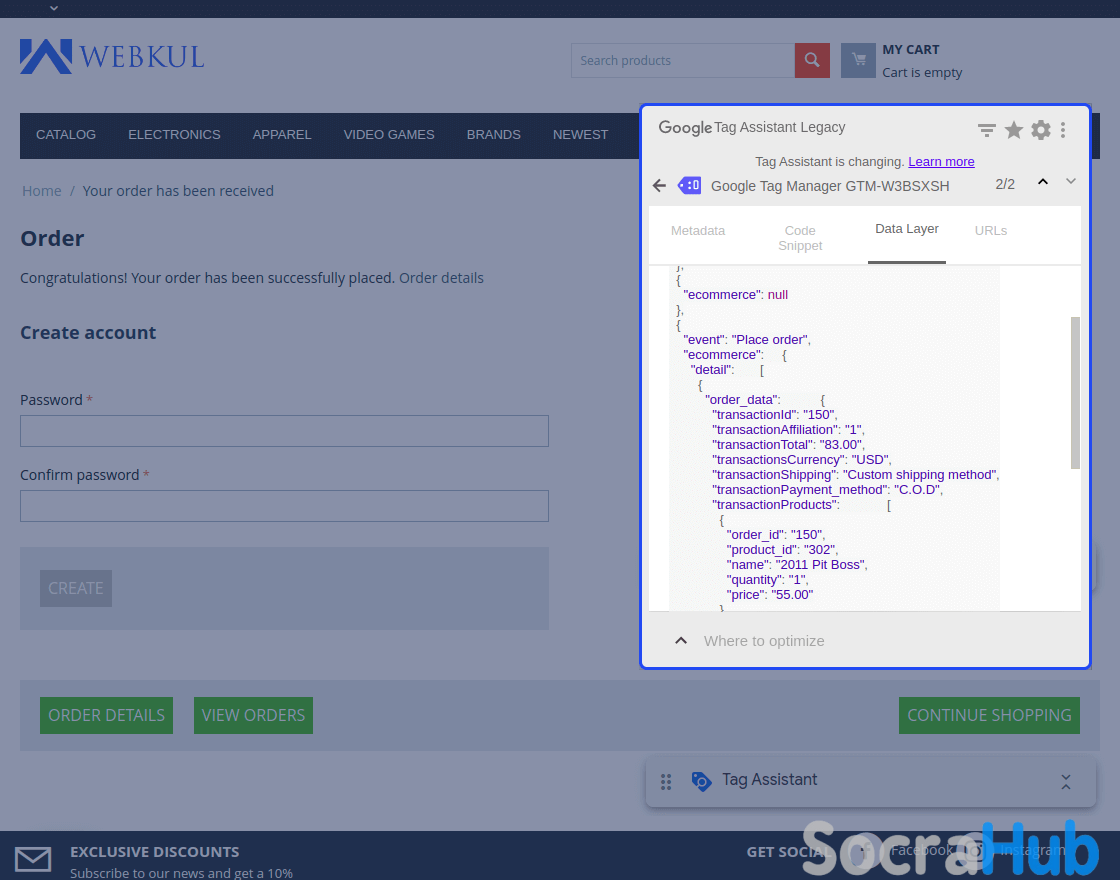This screenshot has width=1120, height=880.
Task: Click the Google Tag Manager tag icon
Action: pyautogui.click(x=689, y=186)
